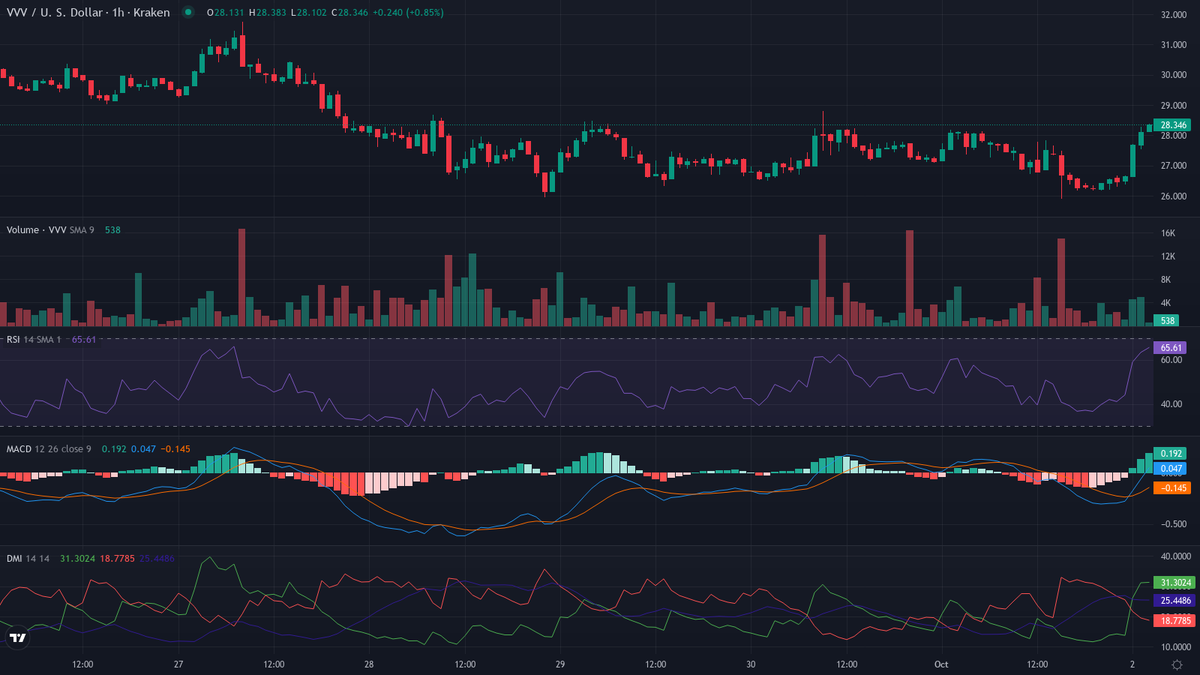Screen dimensions: 1200x675
Task: Click the 2 date label on time axis
Action: [1132, 664]
